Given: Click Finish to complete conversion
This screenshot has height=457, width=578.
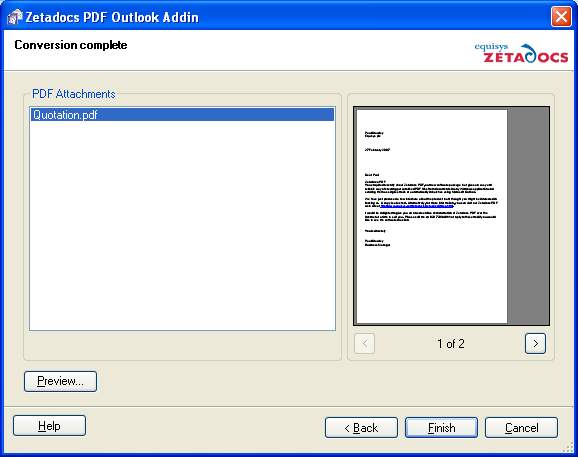Looking at the screenshot, I should [x=441, y=428].
